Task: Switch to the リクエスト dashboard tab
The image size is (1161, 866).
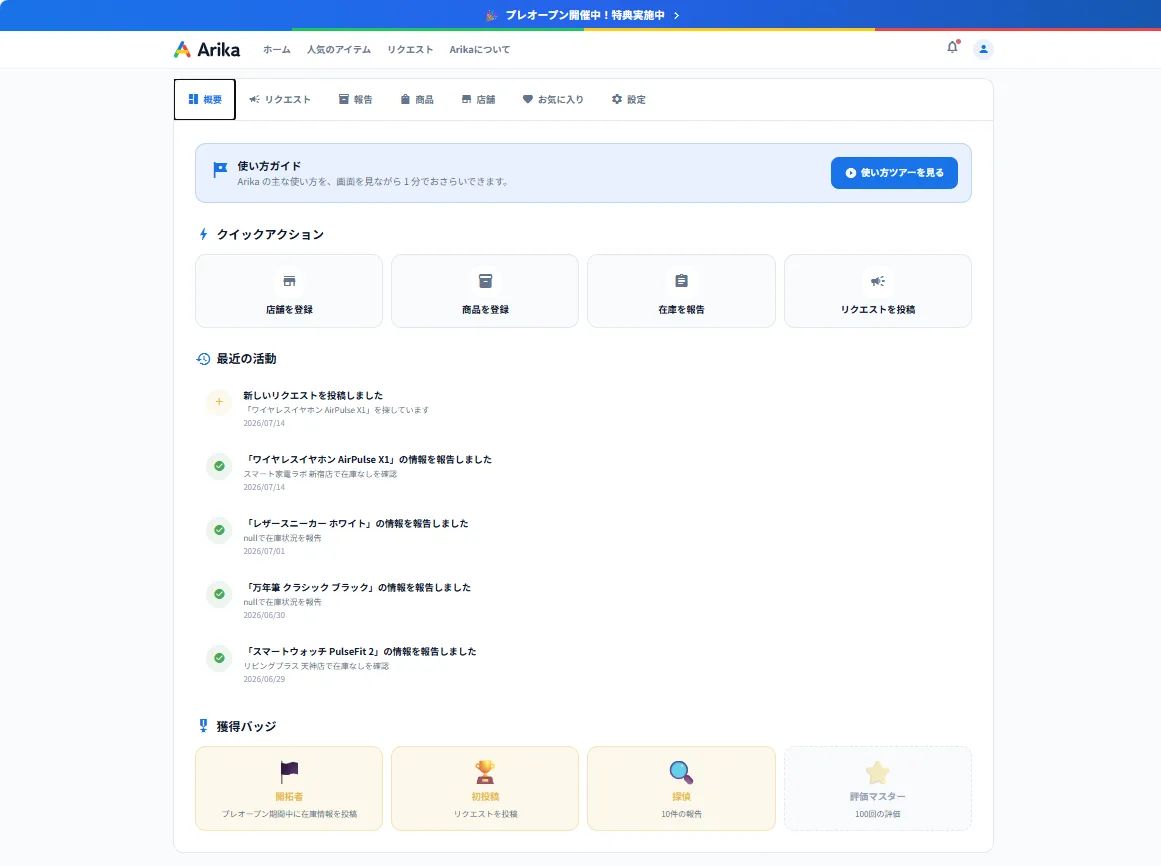Action: 280,99
